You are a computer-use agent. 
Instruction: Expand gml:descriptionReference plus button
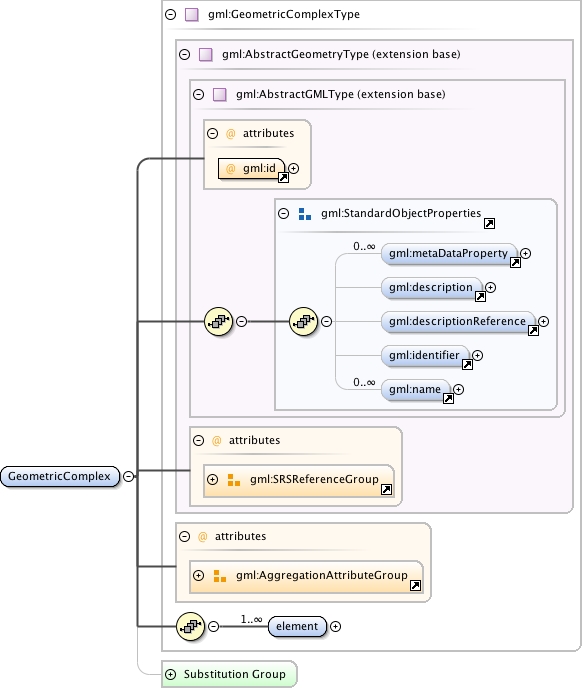click(x=543, y=321)
